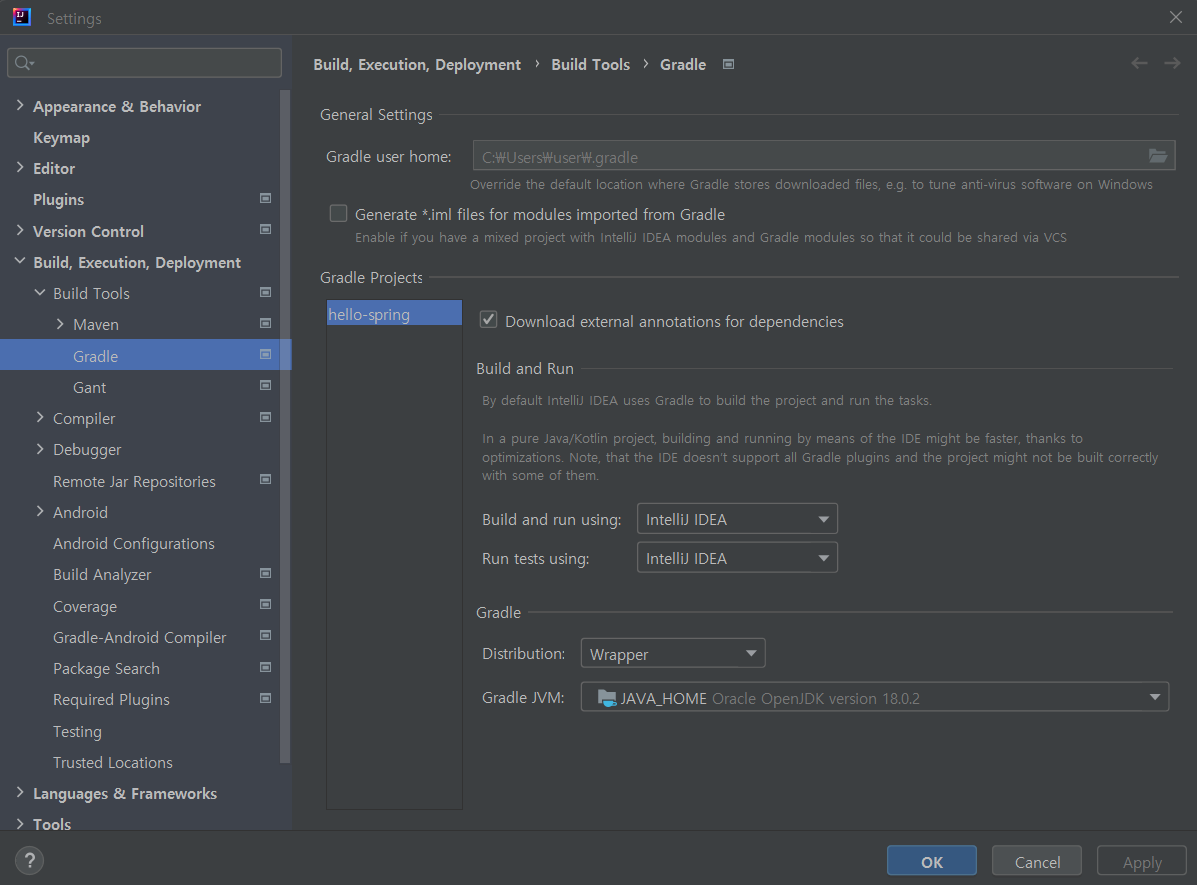Click the project-level marker icon beside Gradle breadcrumb

point(728,64)
